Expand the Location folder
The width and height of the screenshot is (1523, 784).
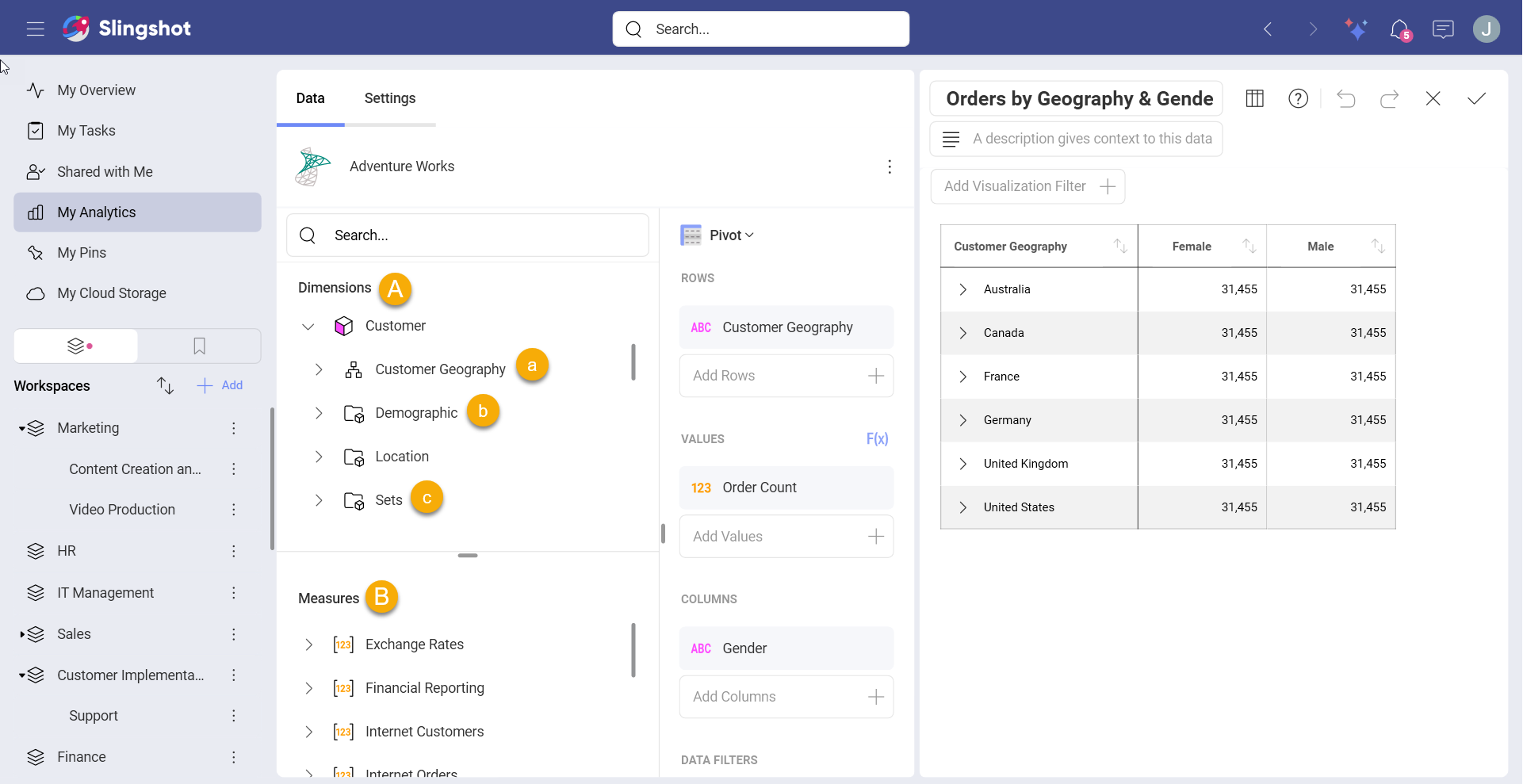(x=319, y=457)
